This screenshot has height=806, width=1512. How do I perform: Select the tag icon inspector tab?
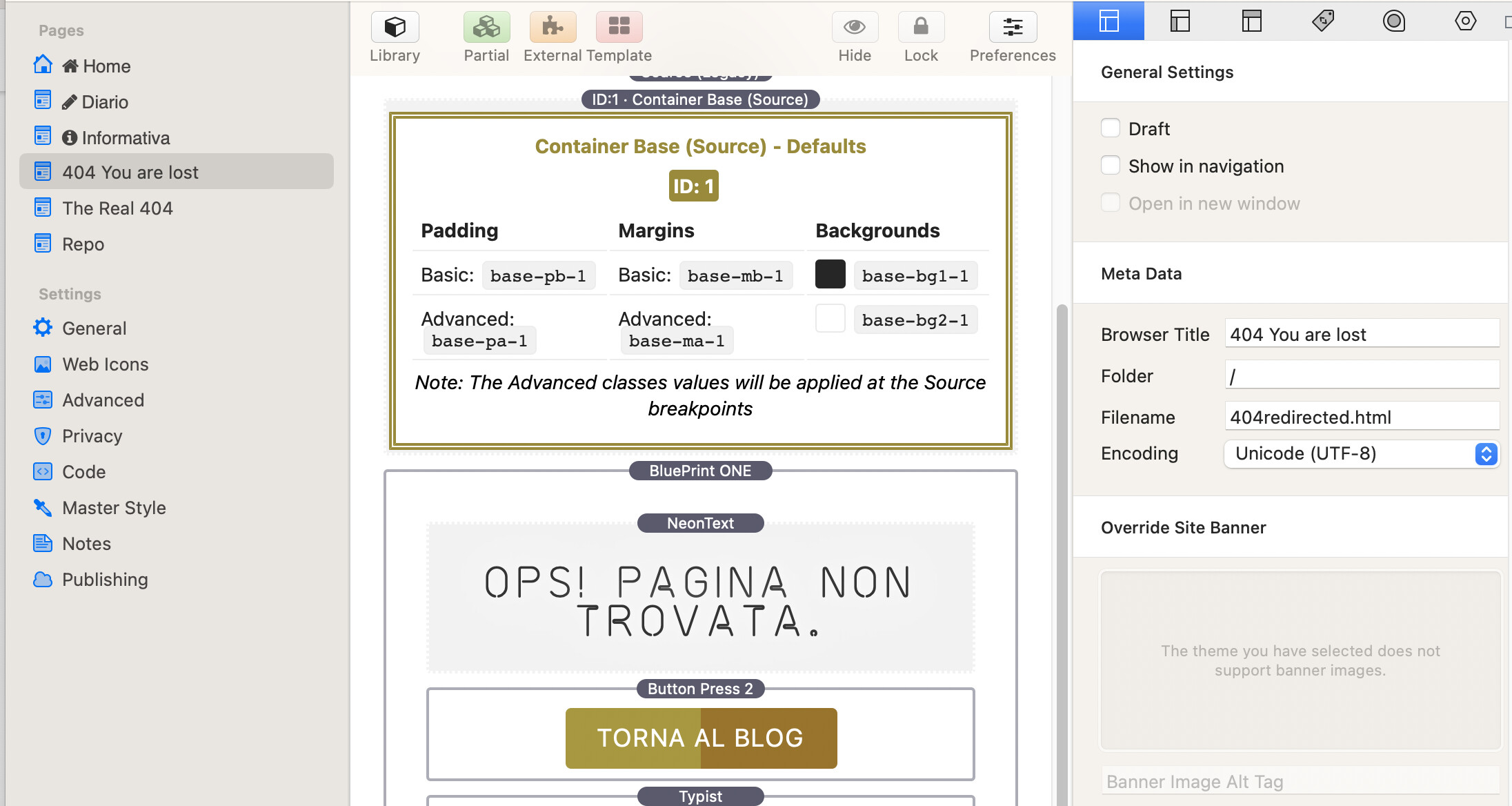coord(1322,21)
